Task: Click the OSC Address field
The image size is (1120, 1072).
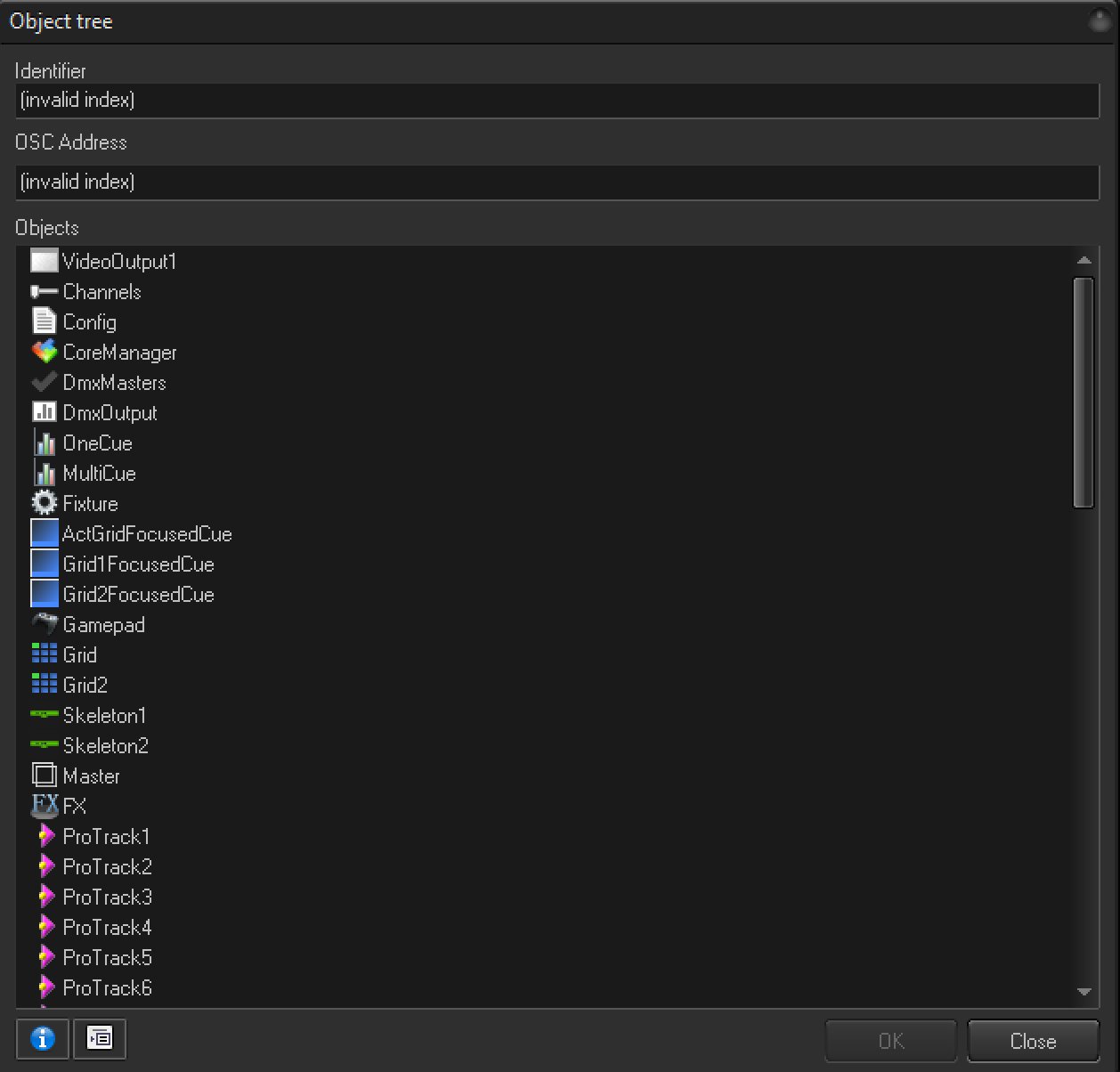Action: (557, 182)
